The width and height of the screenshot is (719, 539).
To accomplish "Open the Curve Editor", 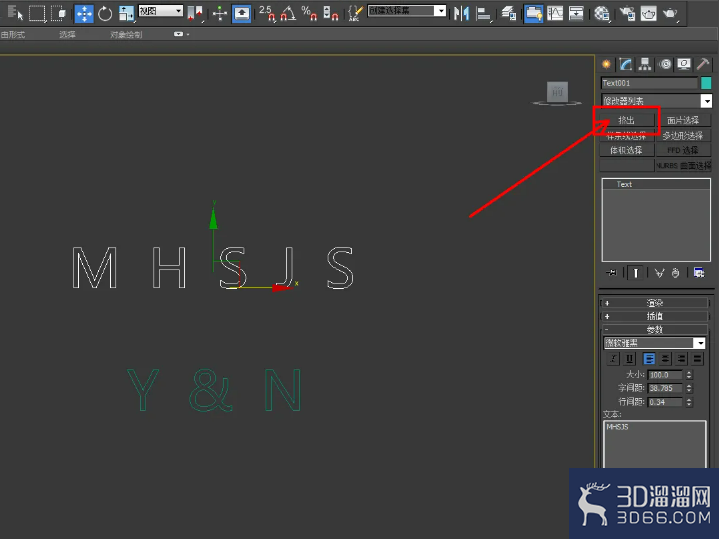I will pyautogui.click(x=555, y=13).
